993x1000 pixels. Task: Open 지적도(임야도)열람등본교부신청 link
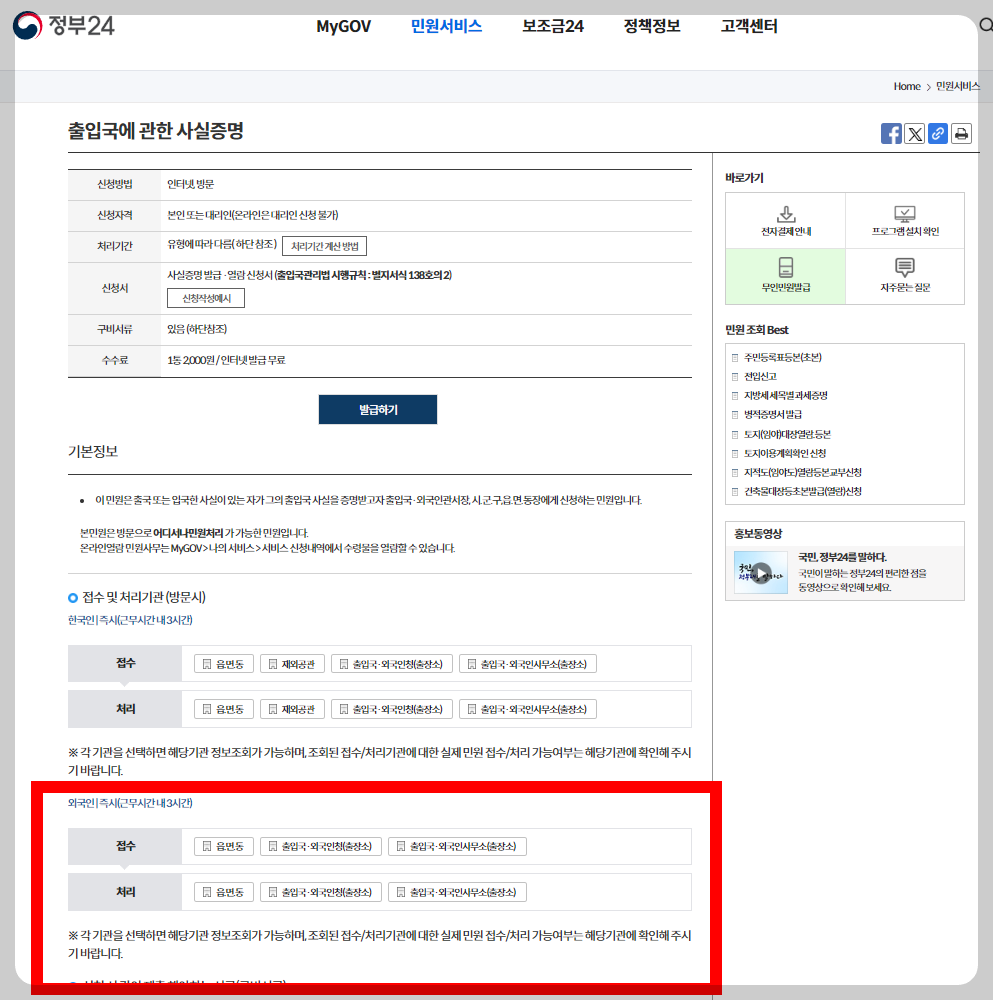click(x=803, y=473)
